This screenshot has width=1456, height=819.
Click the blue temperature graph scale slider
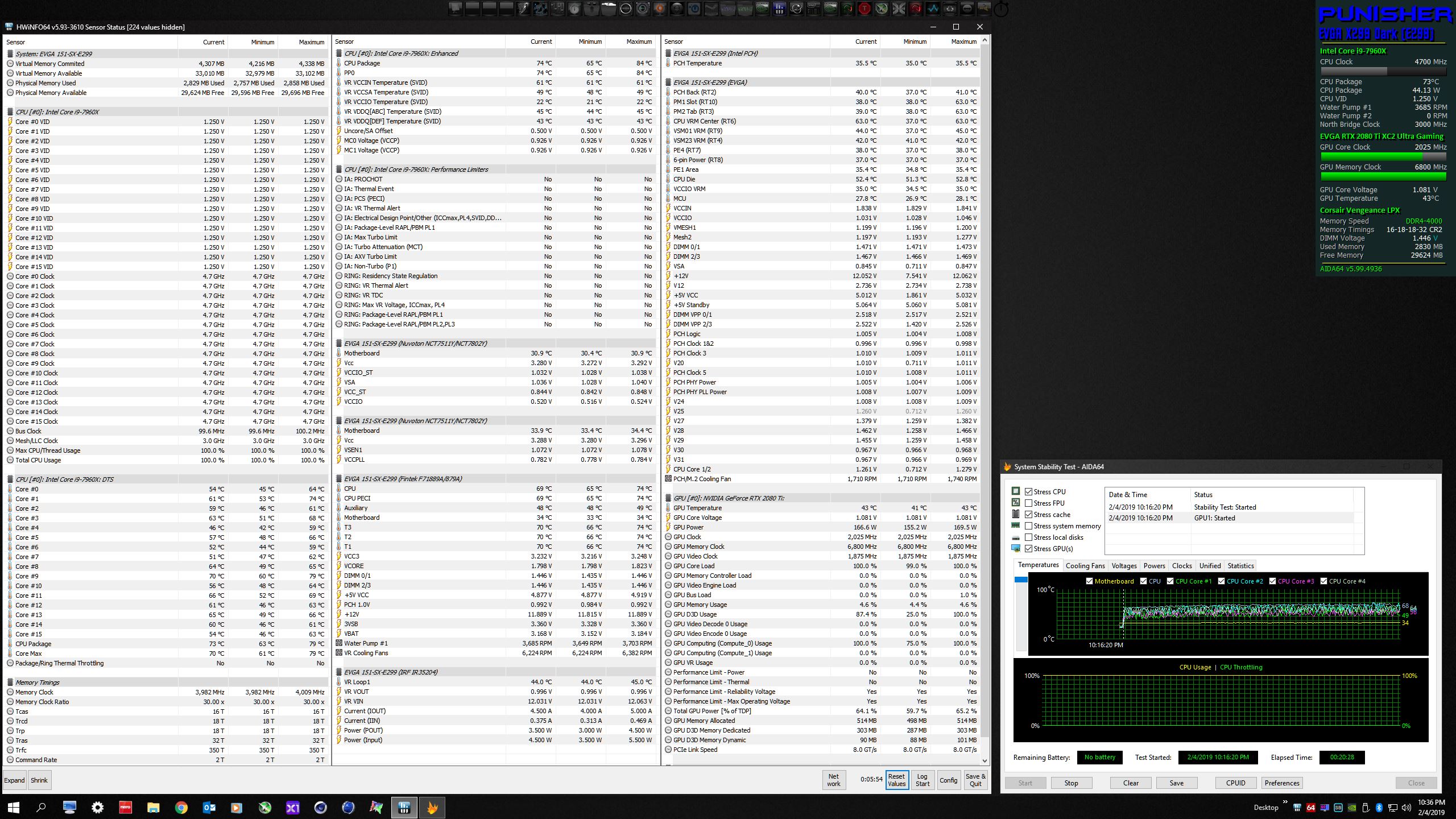pyautogui.click(x=1021, y=580)
